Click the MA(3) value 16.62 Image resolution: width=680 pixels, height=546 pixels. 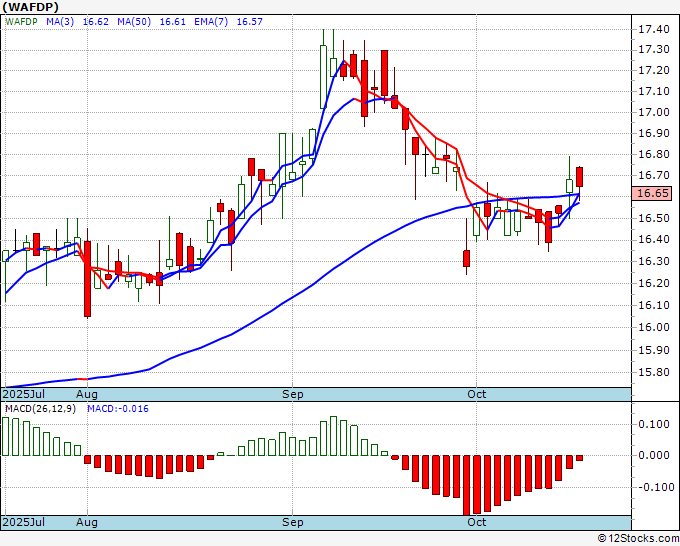coord(97,19)
